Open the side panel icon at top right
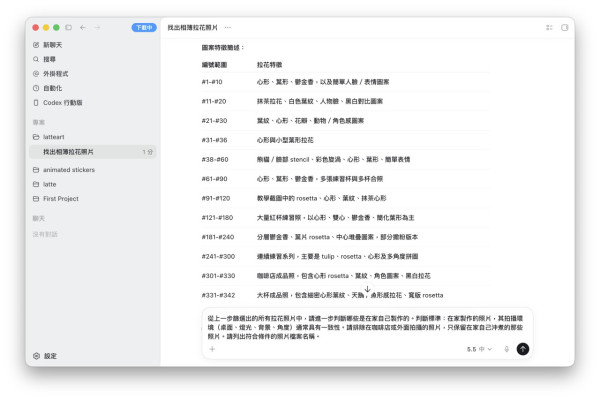Viewport: 600px width, 400px height. tap(564, 28)
